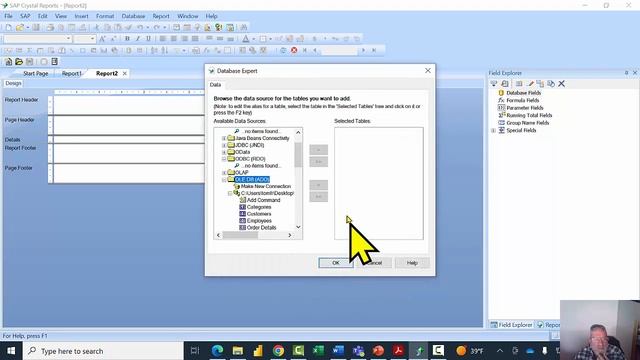Image resolution: width=640 pixels, height=360 pixels.
Task: Click the Undo icon in the toolbar
Action: click(x=140, y=27)
